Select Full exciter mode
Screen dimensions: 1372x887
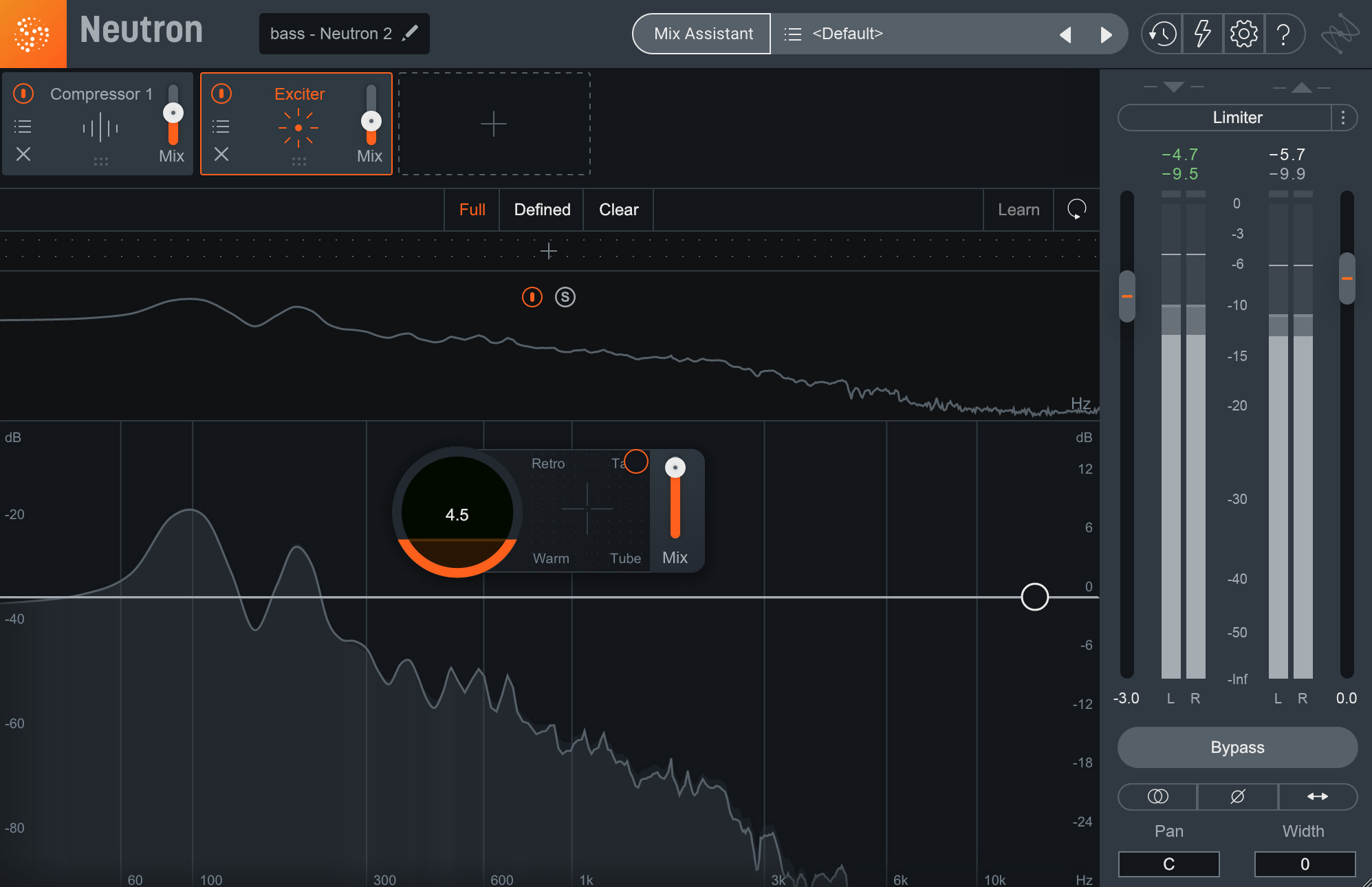[x=472, y=210]
